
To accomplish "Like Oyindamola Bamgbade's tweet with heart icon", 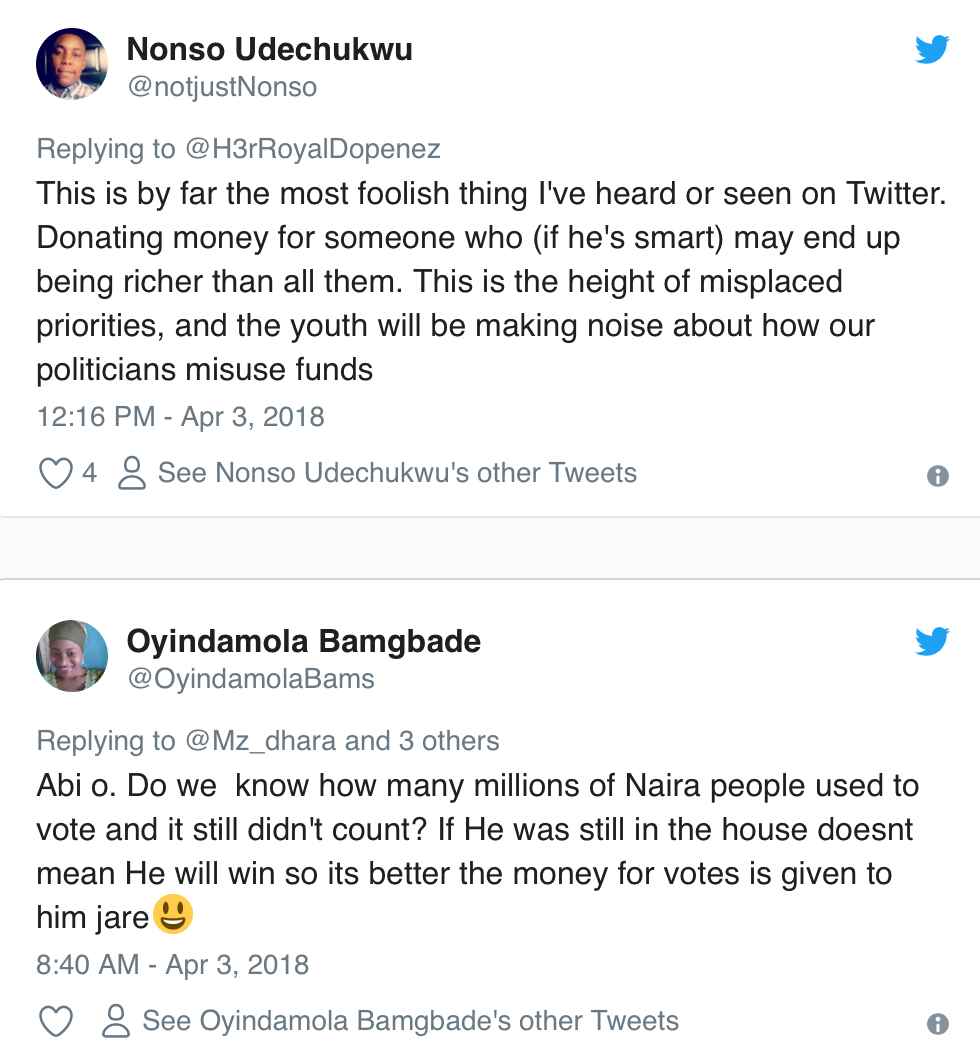I will (x=55, y=1022).
